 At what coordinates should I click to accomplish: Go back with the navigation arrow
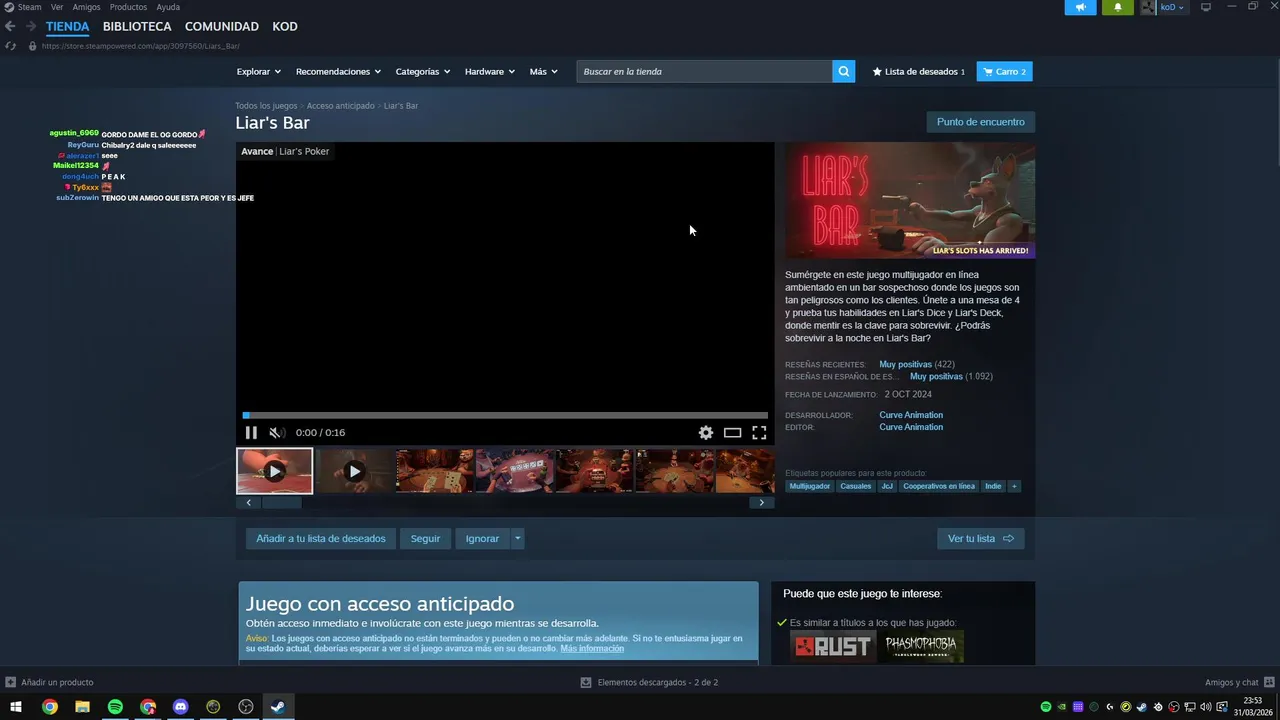(x=10, y=27)
